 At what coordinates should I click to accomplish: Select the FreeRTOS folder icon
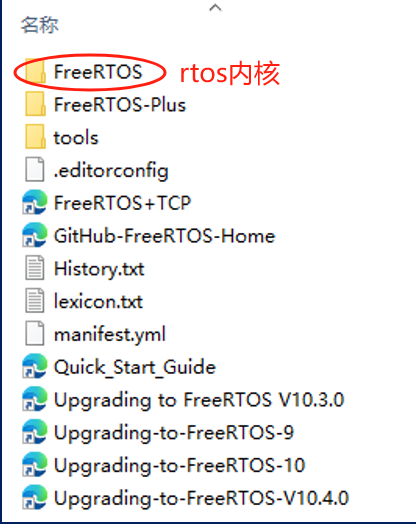click(35, 71)
